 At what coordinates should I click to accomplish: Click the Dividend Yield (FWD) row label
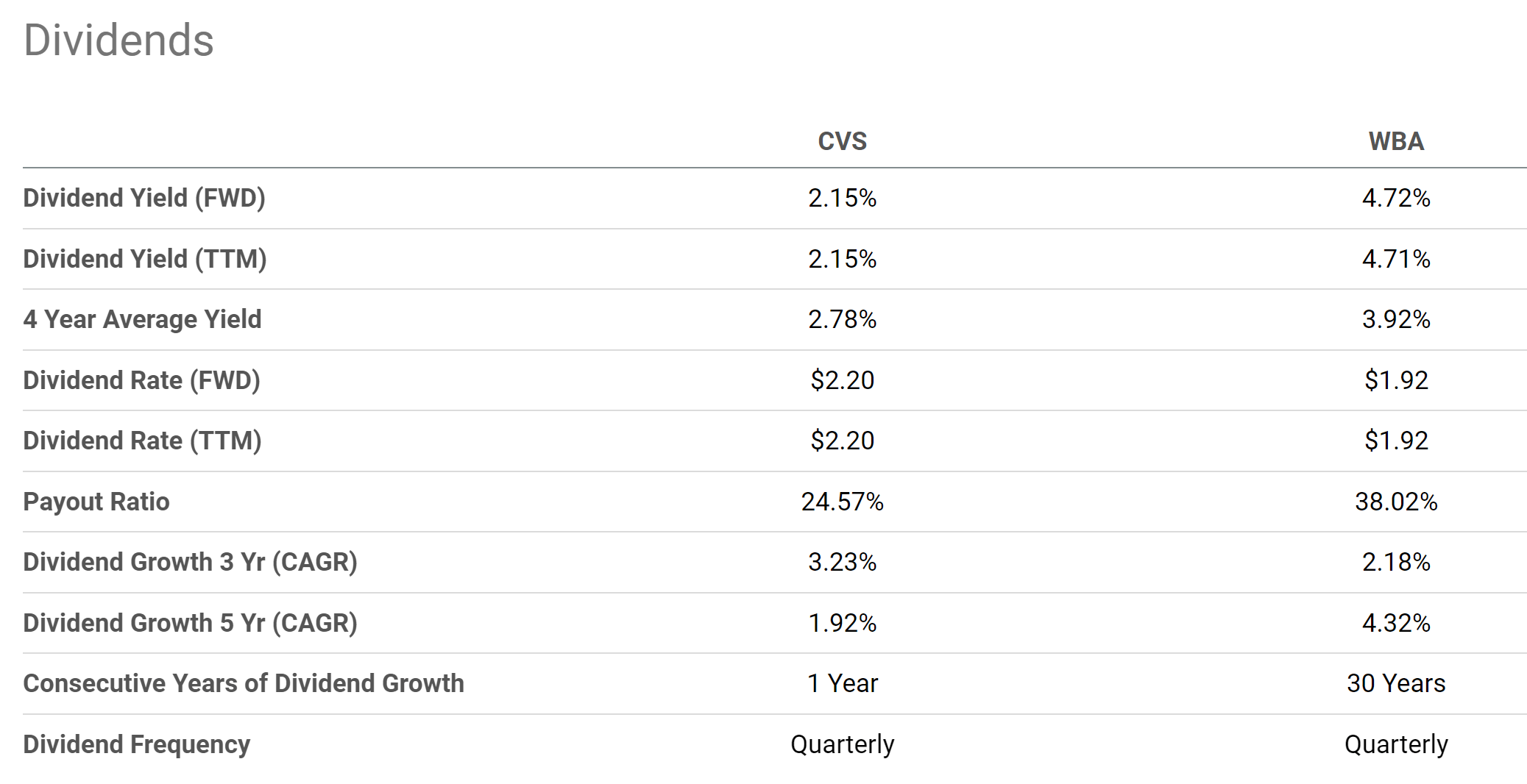click(144, 199)
